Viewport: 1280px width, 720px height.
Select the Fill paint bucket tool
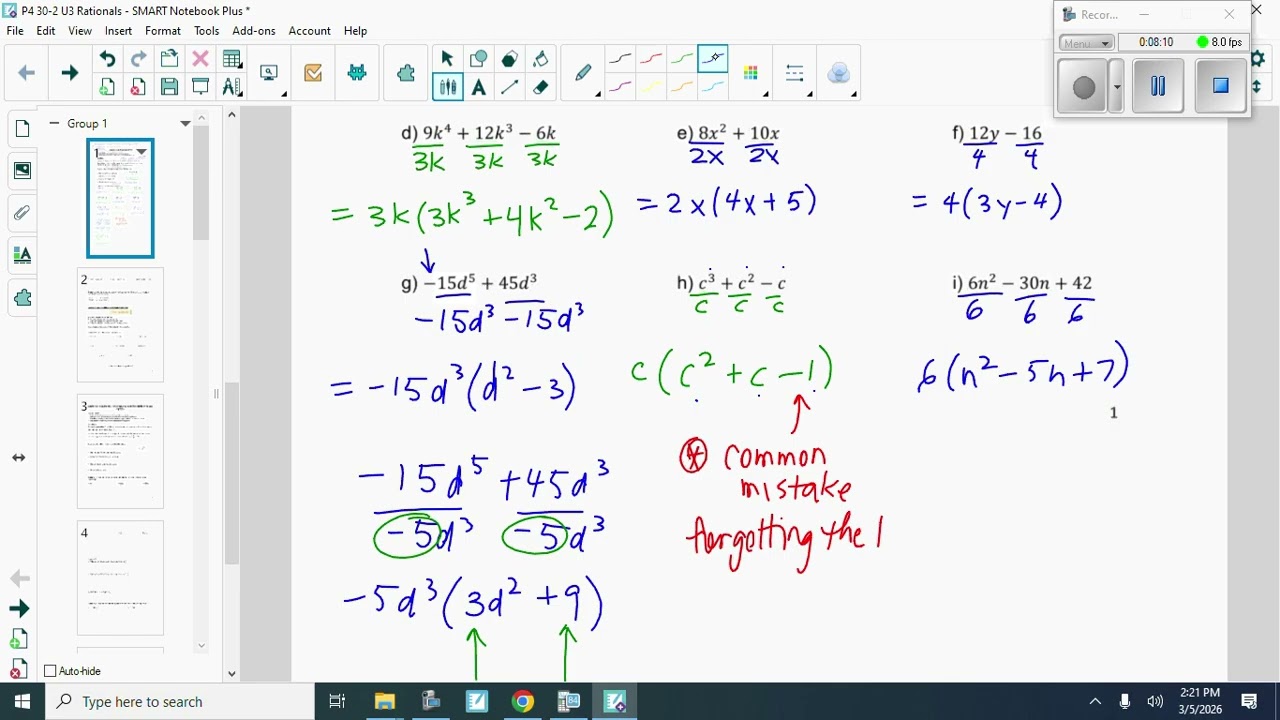point(540,59)
